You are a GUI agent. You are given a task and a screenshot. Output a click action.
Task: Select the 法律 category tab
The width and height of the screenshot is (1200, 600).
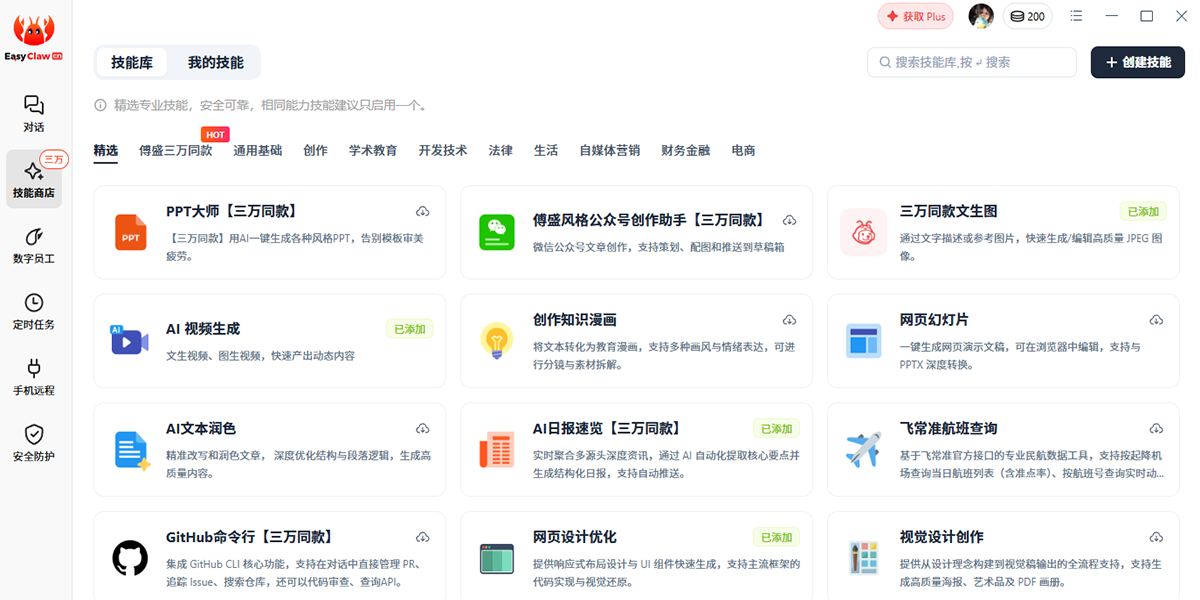point(501,151)
